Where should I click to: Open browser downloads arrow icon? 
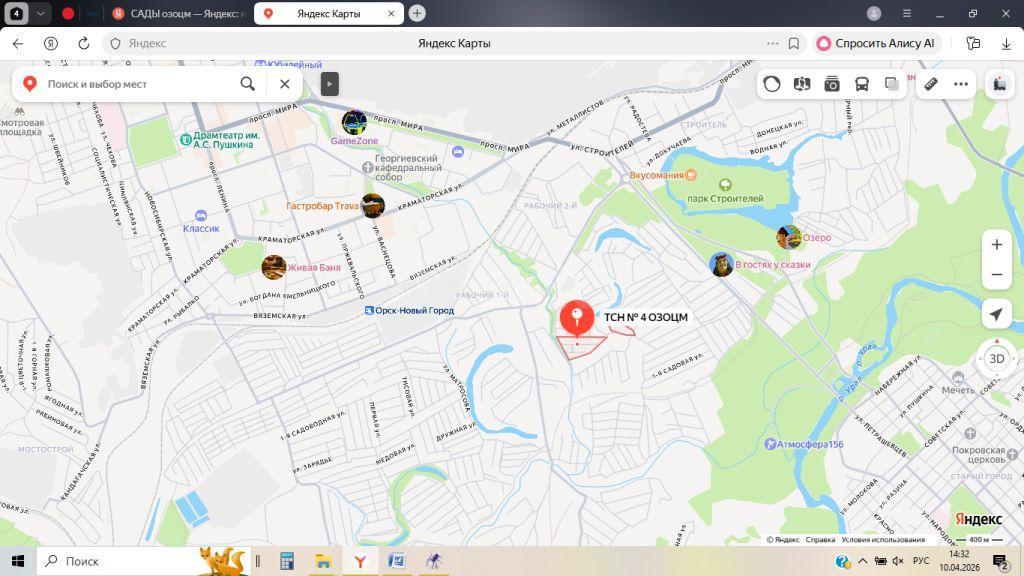(x=1006, y=44)
